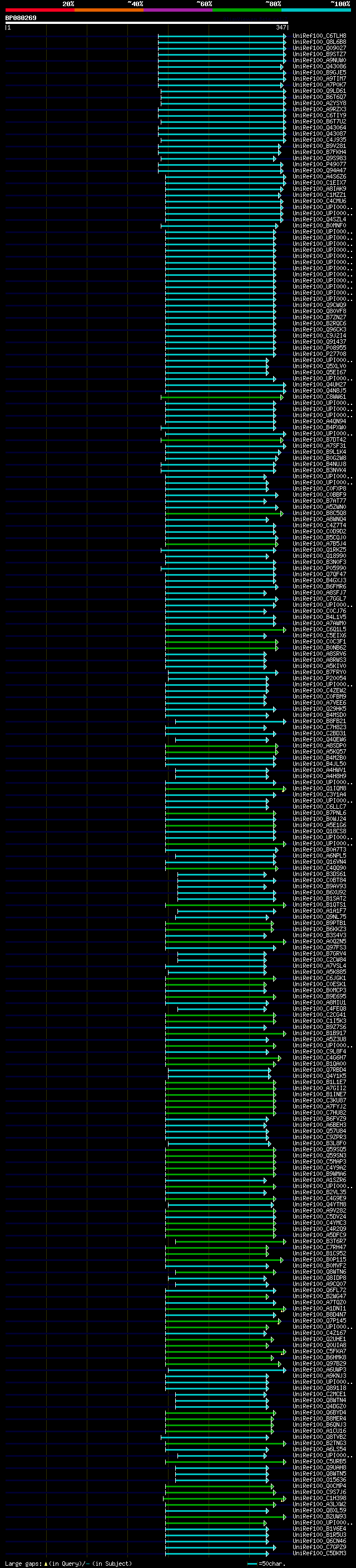
Task: Click the UniRef100_Q18990 label
Action: click(319, 556)
